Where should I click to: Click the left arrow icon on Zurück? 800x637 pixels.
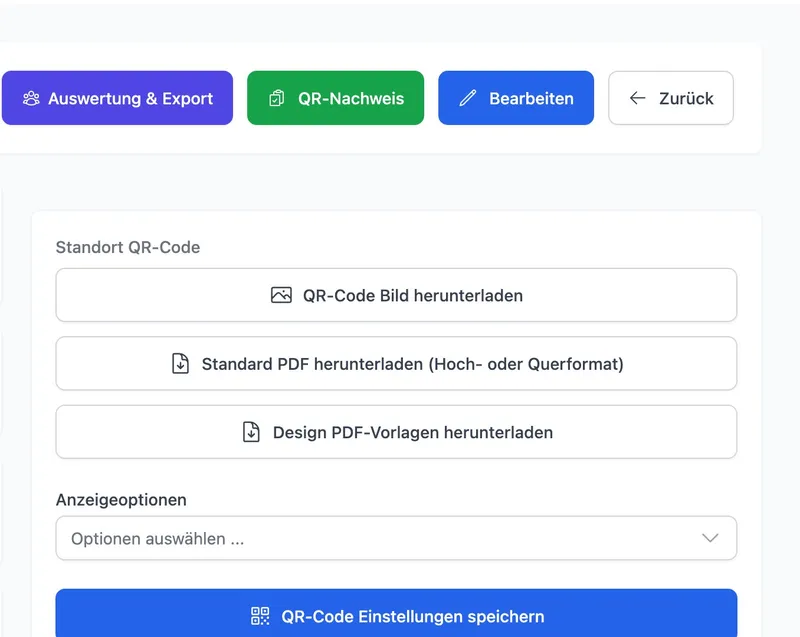(x=637, y=98)
